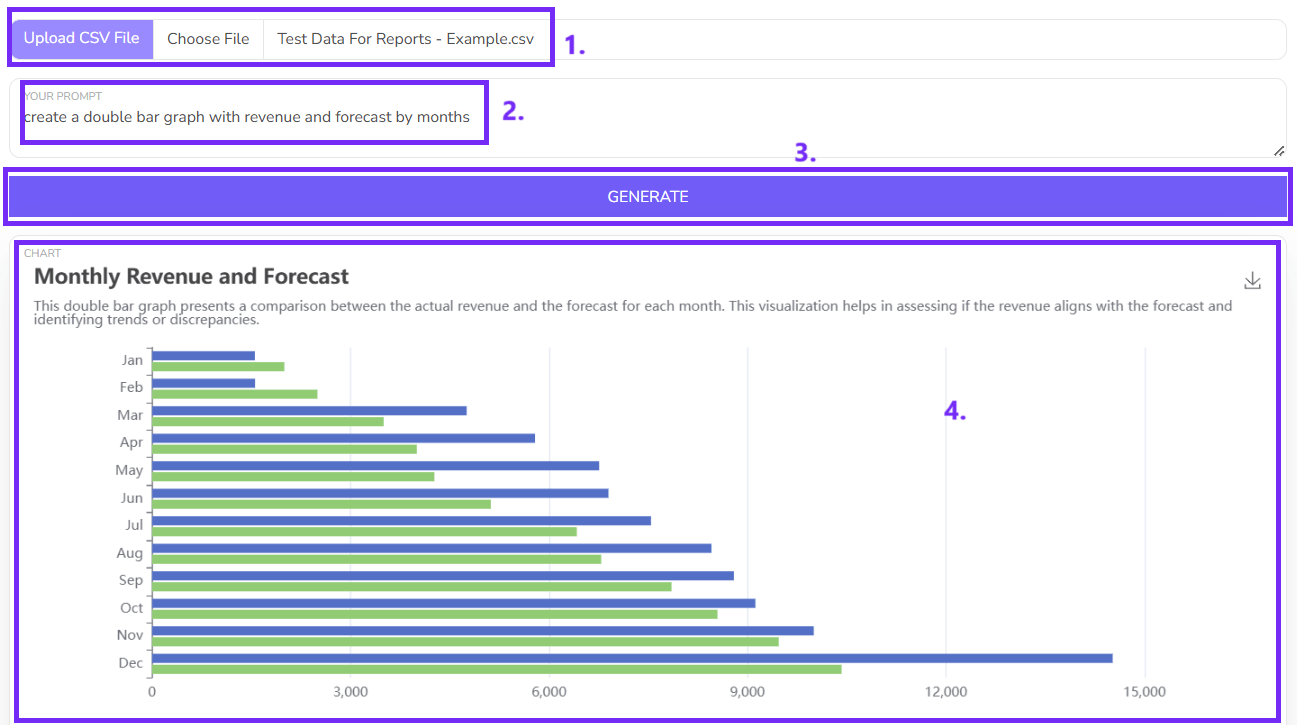Click inside the YOUR PROMPT text field
Screen dimensions: 1297x725
(x=248, y=117)
